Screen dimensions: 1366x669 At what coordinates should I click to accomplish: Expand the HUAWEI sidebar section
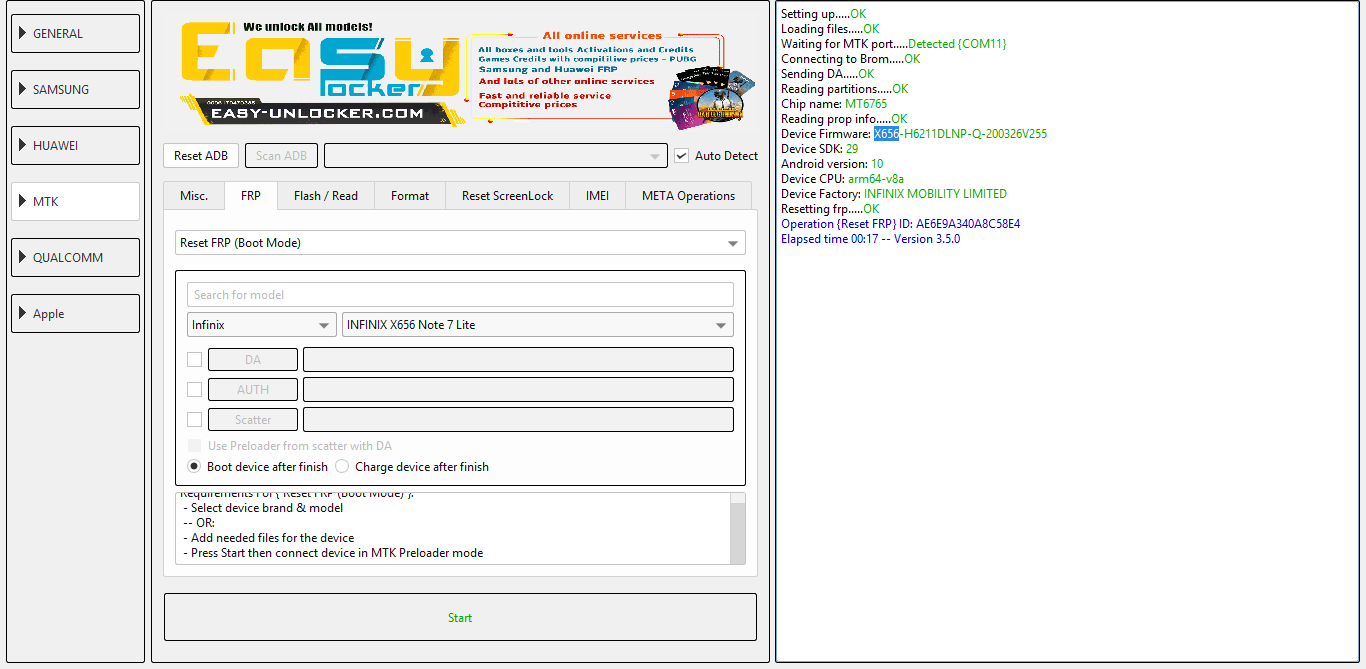[75, 145]
